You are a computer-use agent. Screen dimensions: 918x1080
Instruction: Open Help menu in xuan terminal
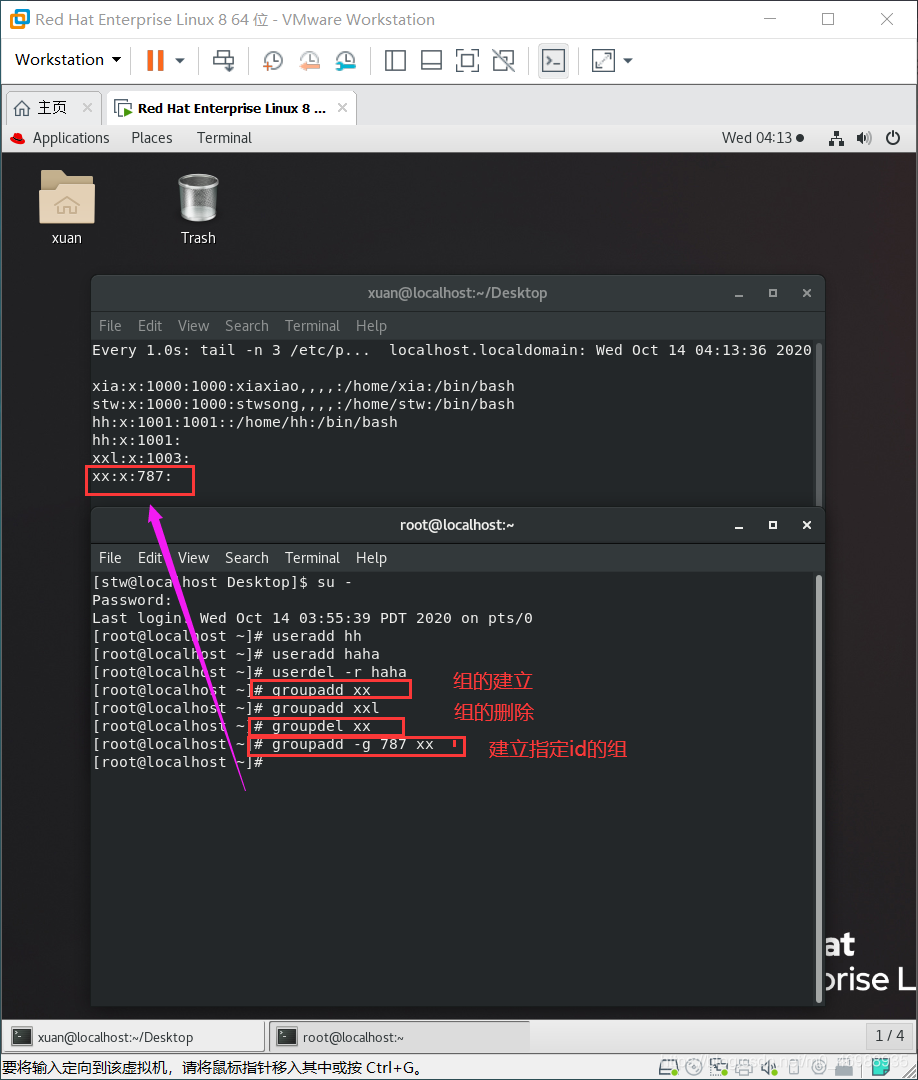pyautogui.click(x=371, y=326)
